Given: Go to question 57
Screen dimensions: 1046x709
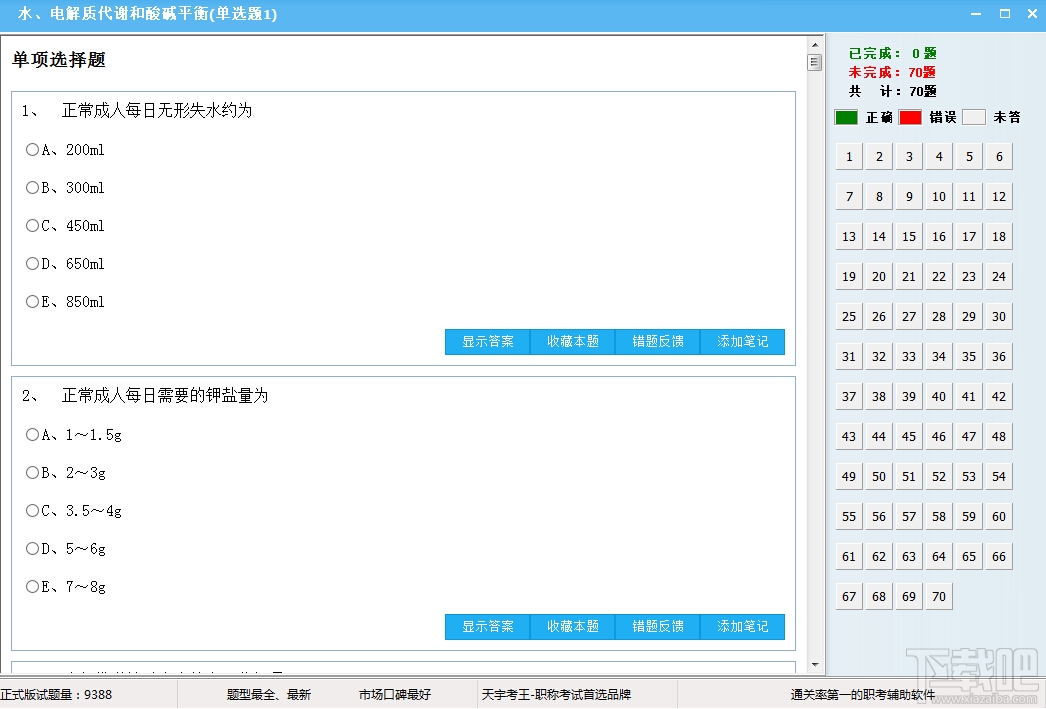Looking at the screenshot, I should click(909, 517).
